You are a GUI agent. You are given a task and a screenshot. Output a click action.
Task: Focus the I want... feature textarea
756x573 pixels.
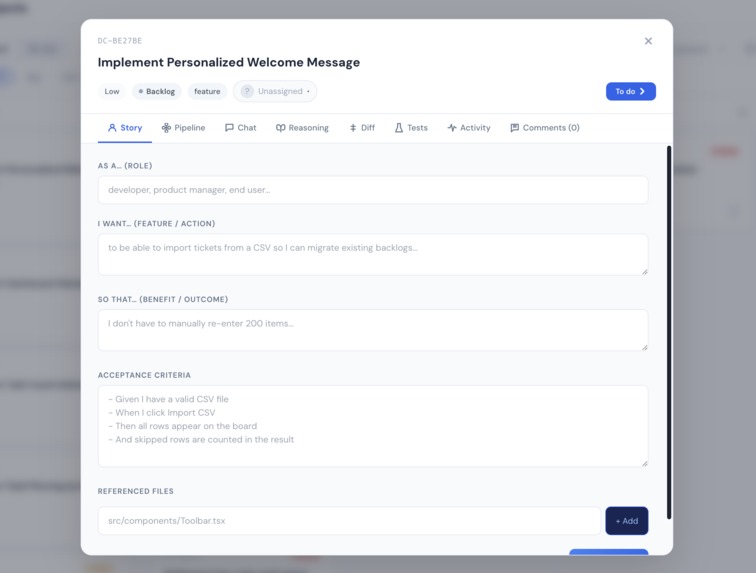click(373, 255)
